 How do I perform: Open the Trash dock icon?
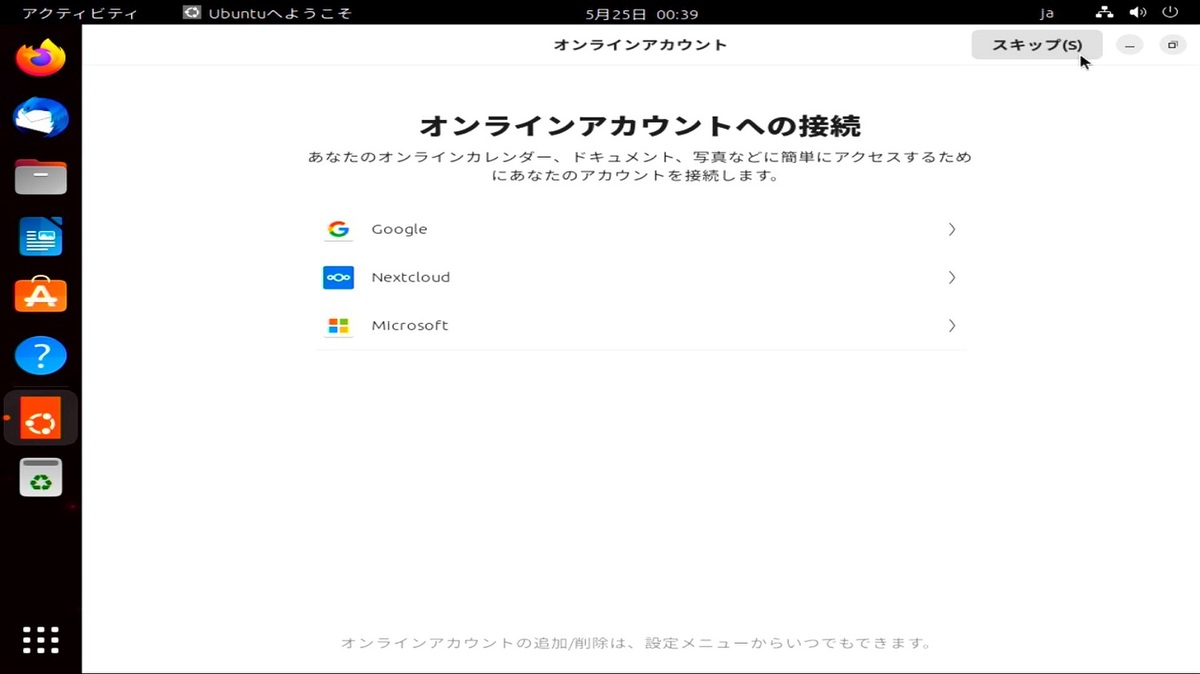[x=41, y=478]
